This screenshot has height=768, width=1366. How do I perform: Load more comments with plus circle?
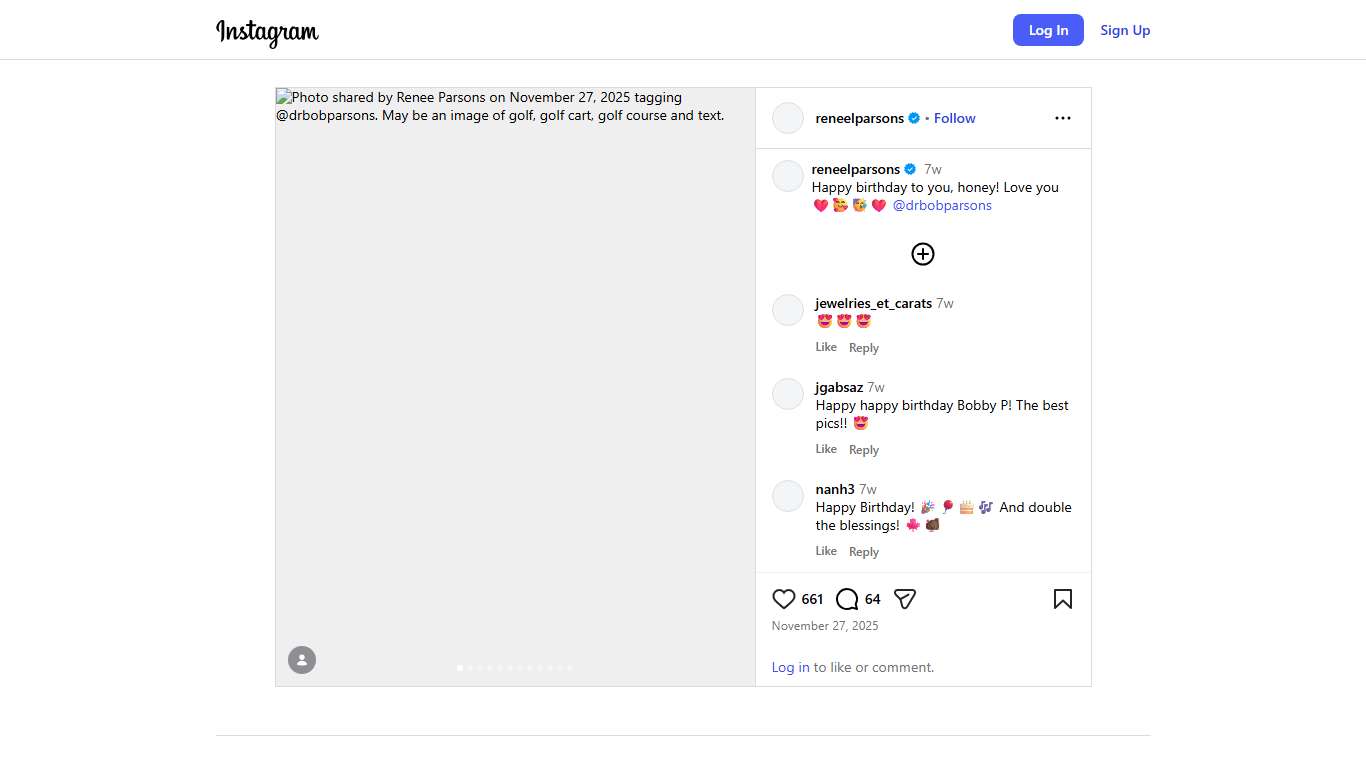[922, 254]
